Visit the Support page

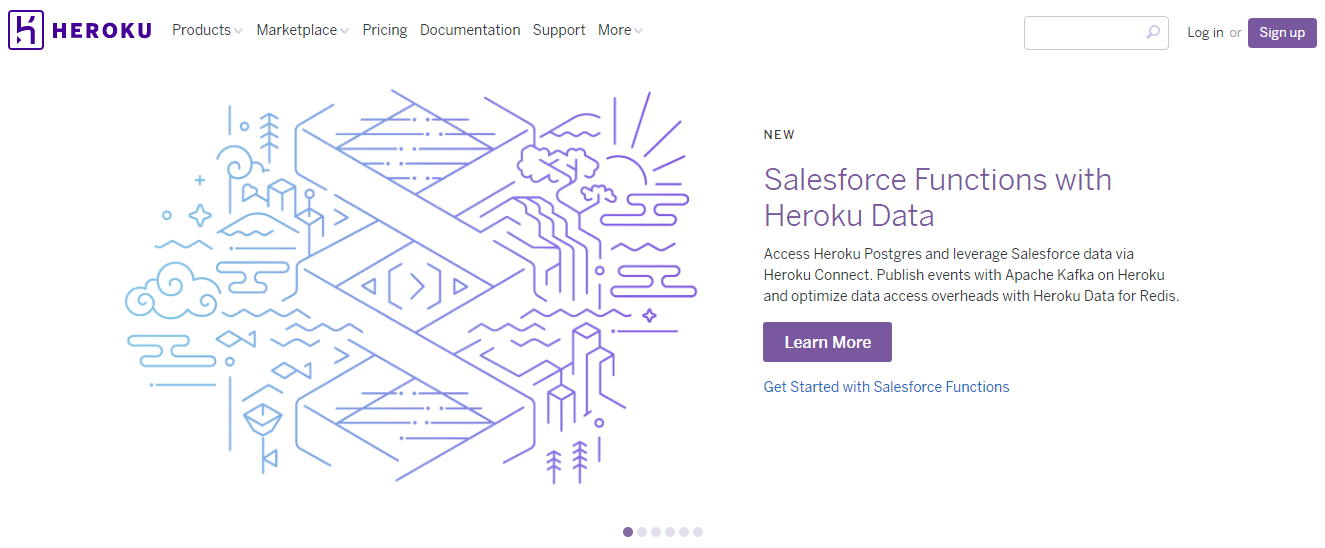[x=559, y=30]
